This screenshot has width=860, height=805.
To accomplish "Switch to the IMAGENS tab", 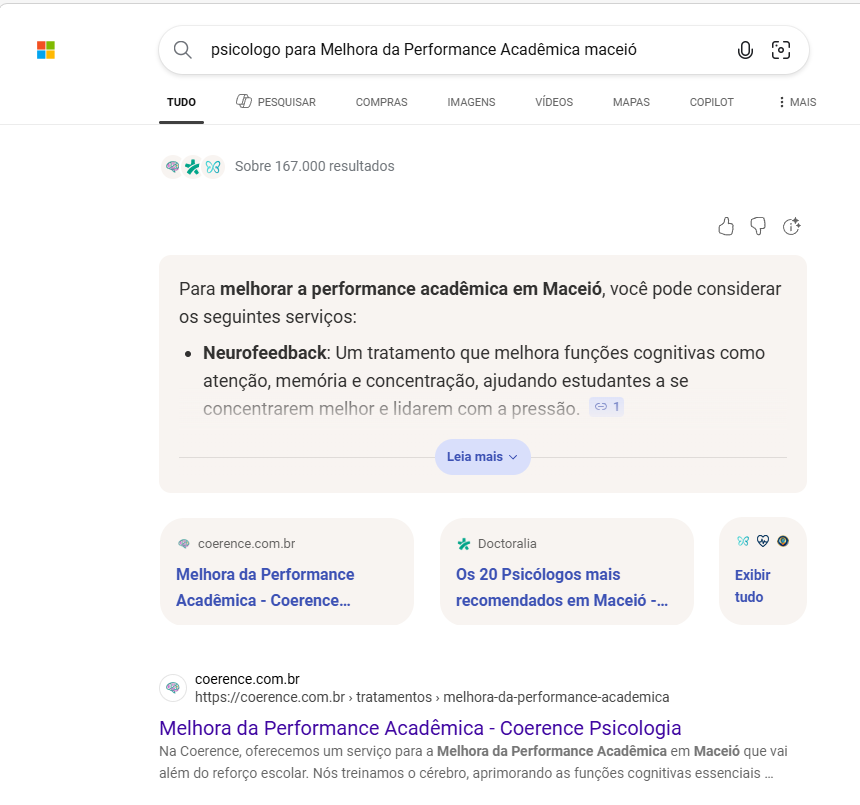I will 471,102.
